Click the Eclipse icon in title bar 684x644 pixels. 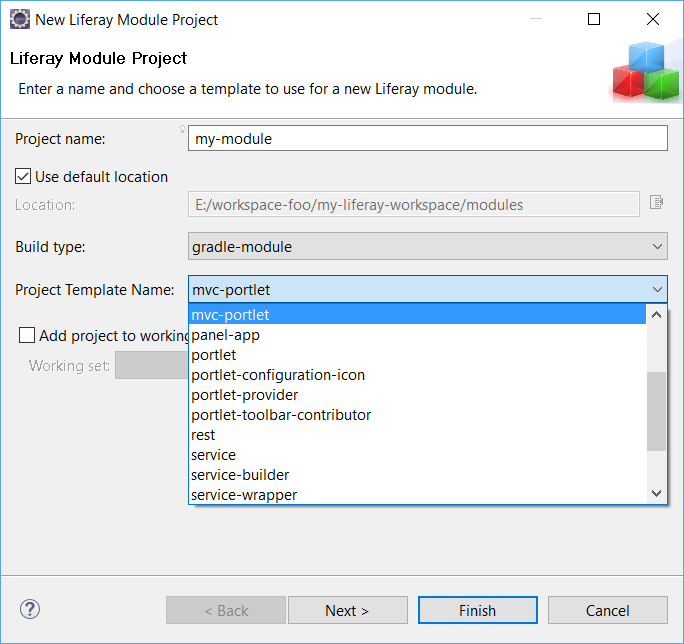(x=20, y=20)
